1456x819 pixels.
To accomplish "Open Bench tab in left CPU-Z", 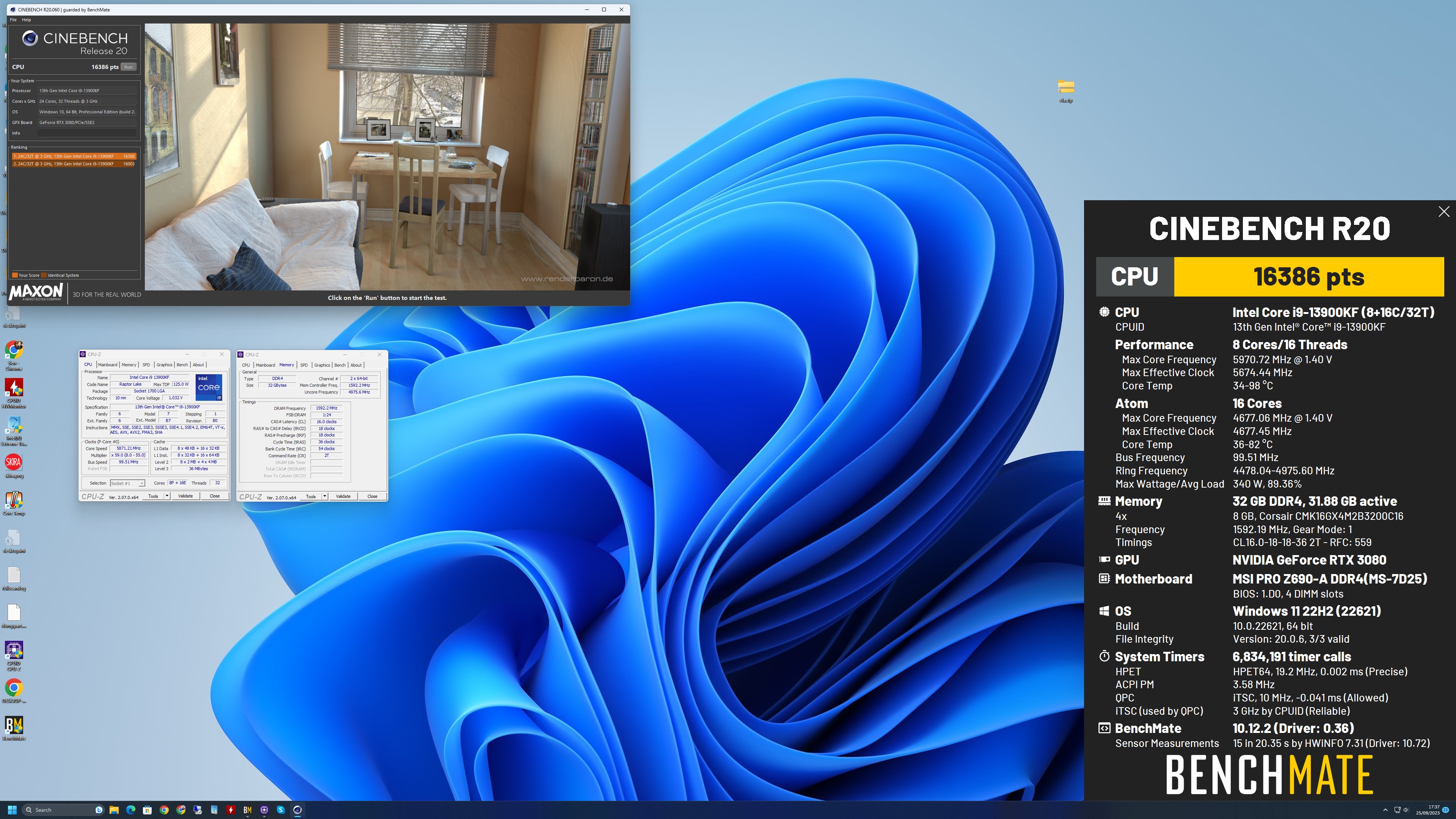I will click(x=182, y=364).
